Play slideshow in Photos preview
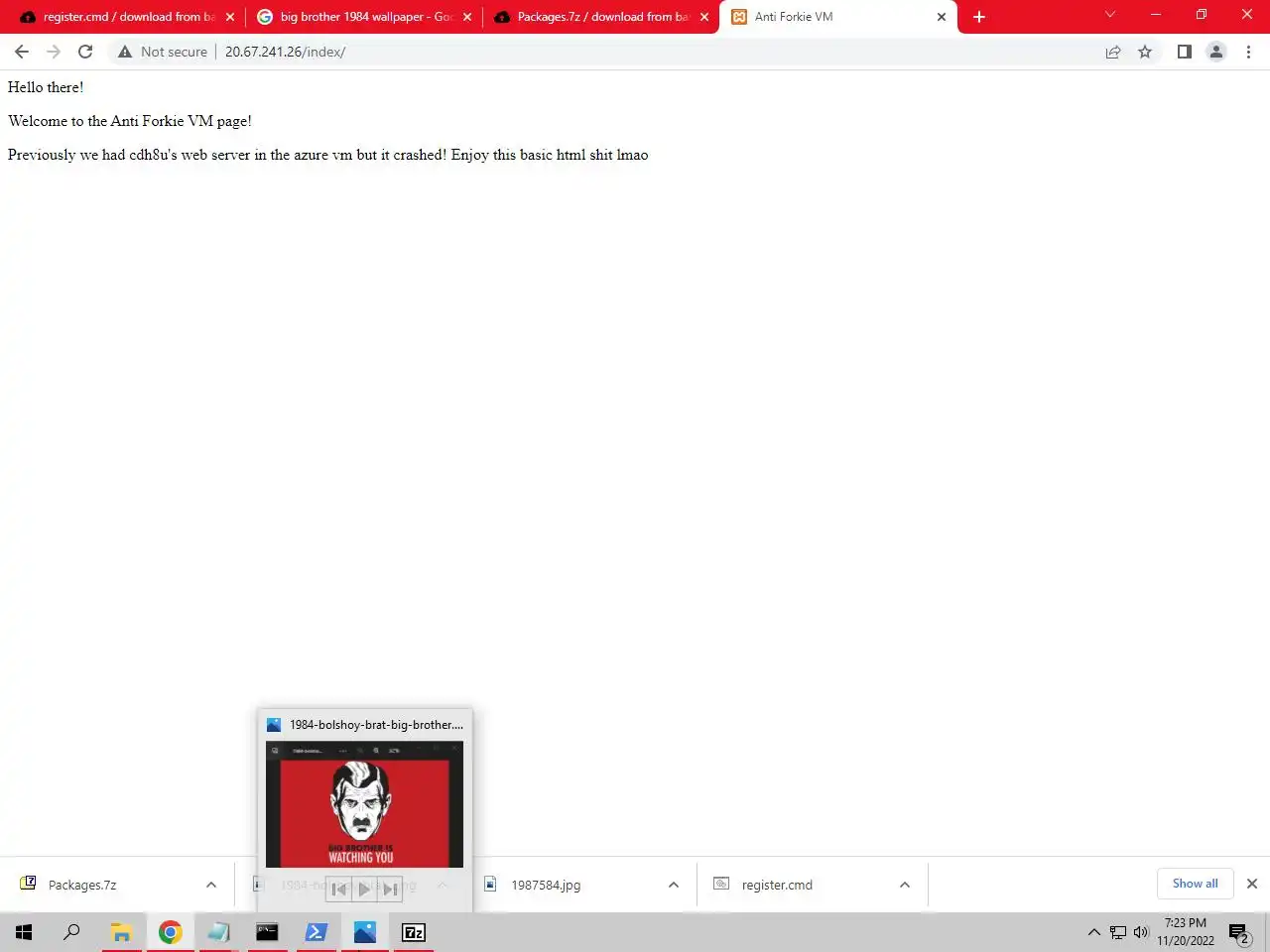Image resolution: width=1270 pixels, height=952 pixels. tap(364, 889)
